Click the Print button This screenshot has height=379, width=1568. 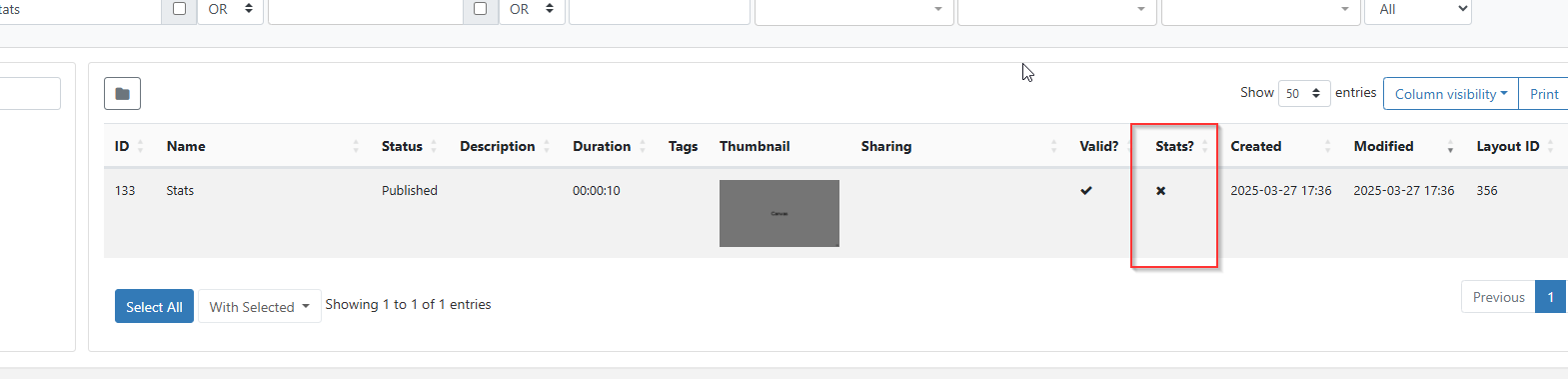[1543, 94]
